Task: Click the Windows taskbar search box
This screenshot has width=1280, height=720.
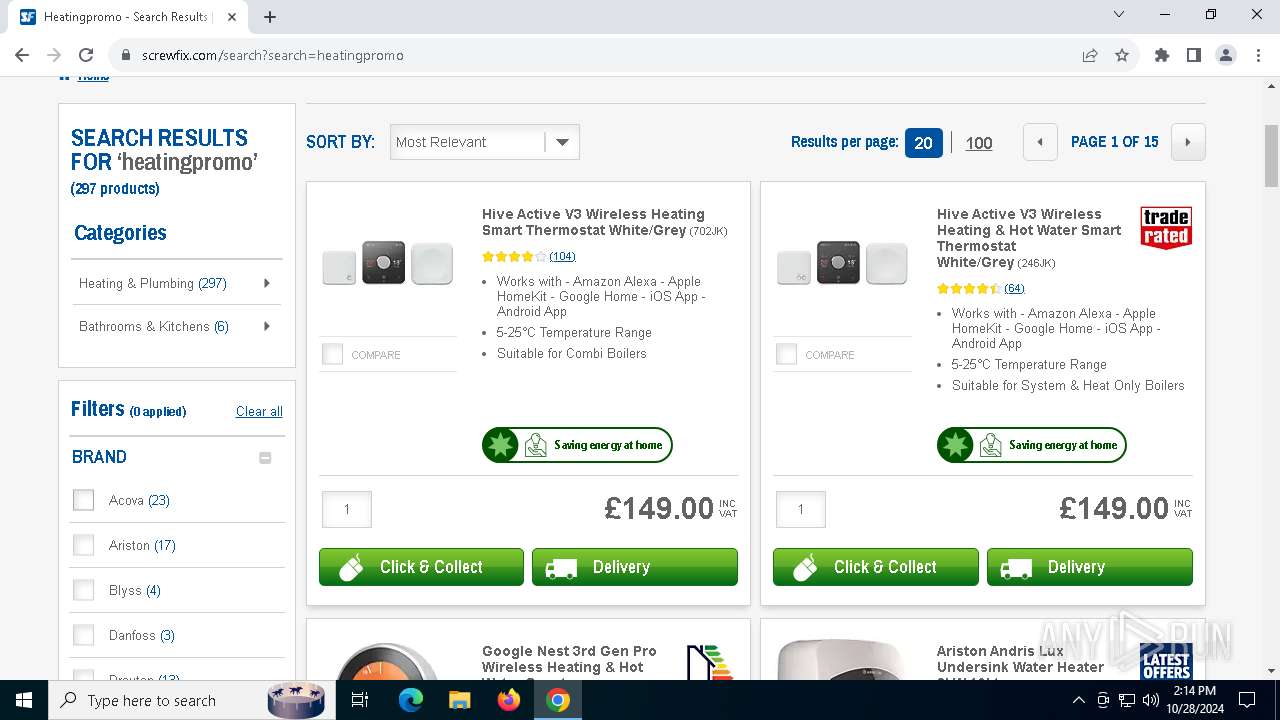Action: [x=190, y=700]
